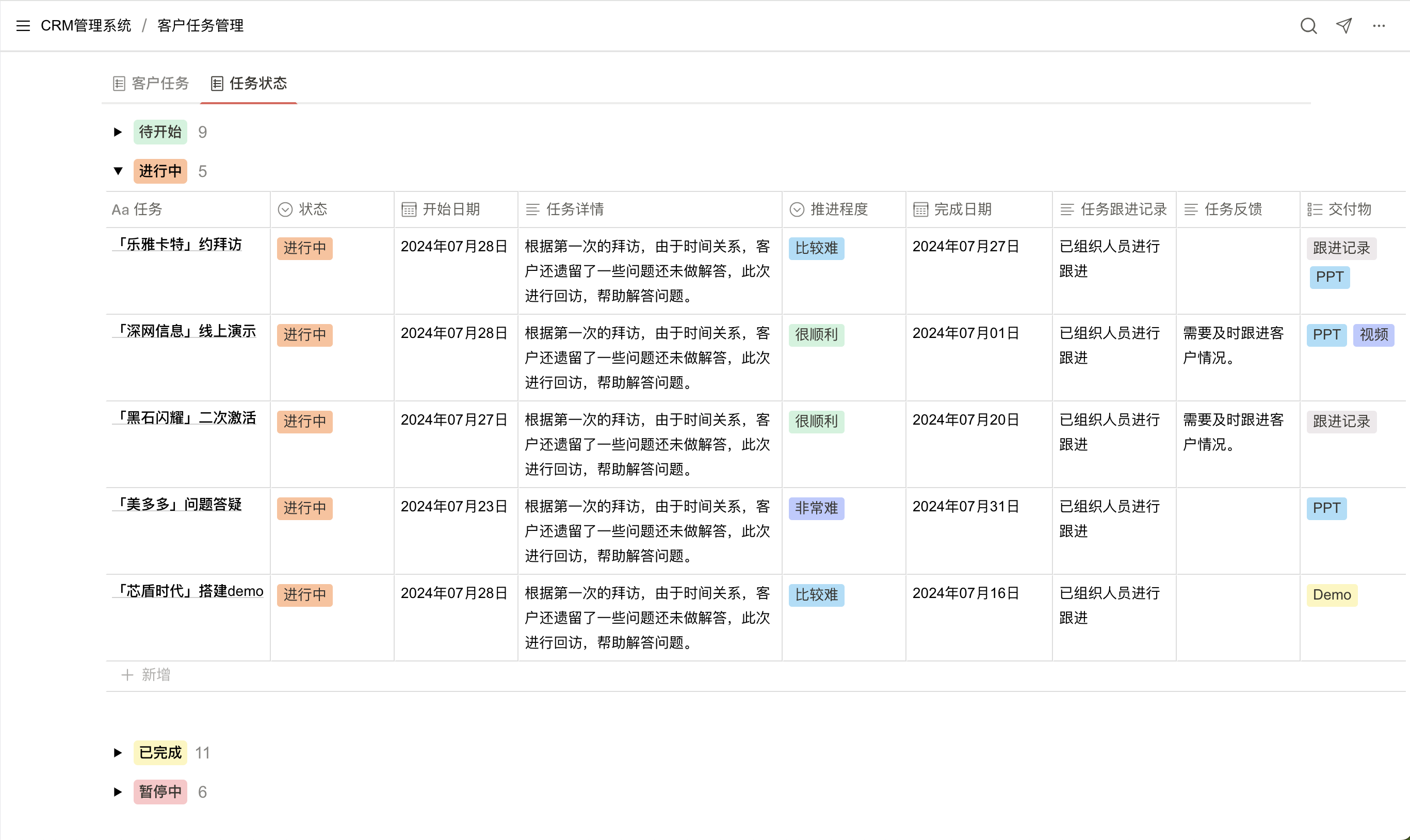
Task: Click the 任务跟进记录 column text icon
Action: pos(1067,209)
